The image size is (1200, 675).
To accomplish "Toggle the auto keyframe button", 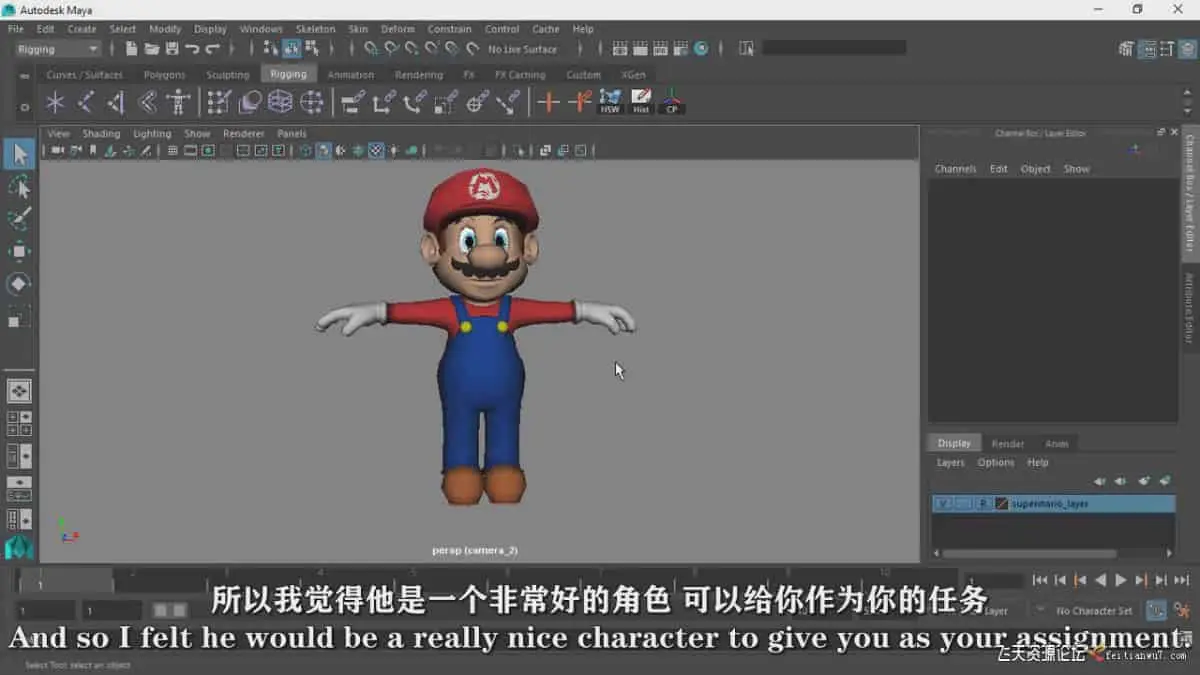I will tap(1156, 610).
